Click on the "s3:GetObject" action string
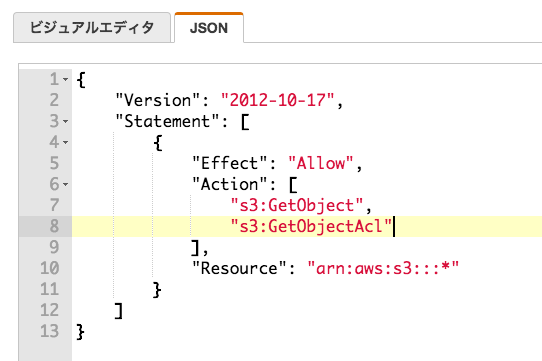This screenshot has width=542, height=361. (297, 205)
